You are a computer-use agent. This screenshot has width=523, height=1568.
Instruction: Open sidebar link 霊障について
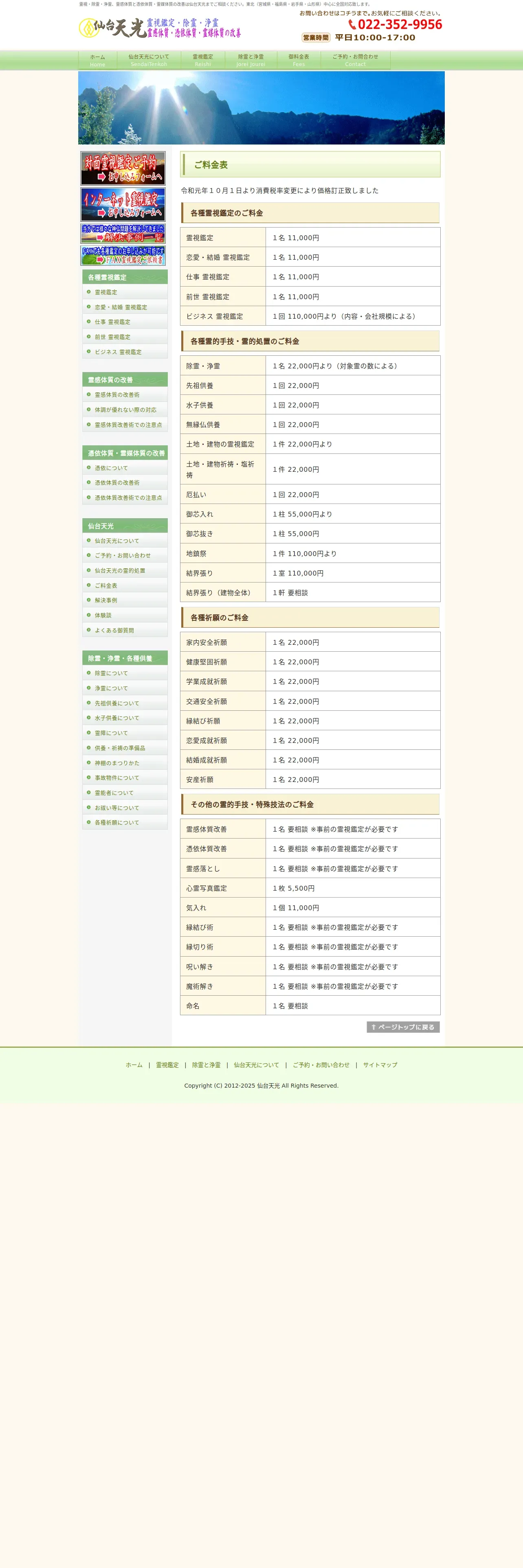tap(125, 733)
